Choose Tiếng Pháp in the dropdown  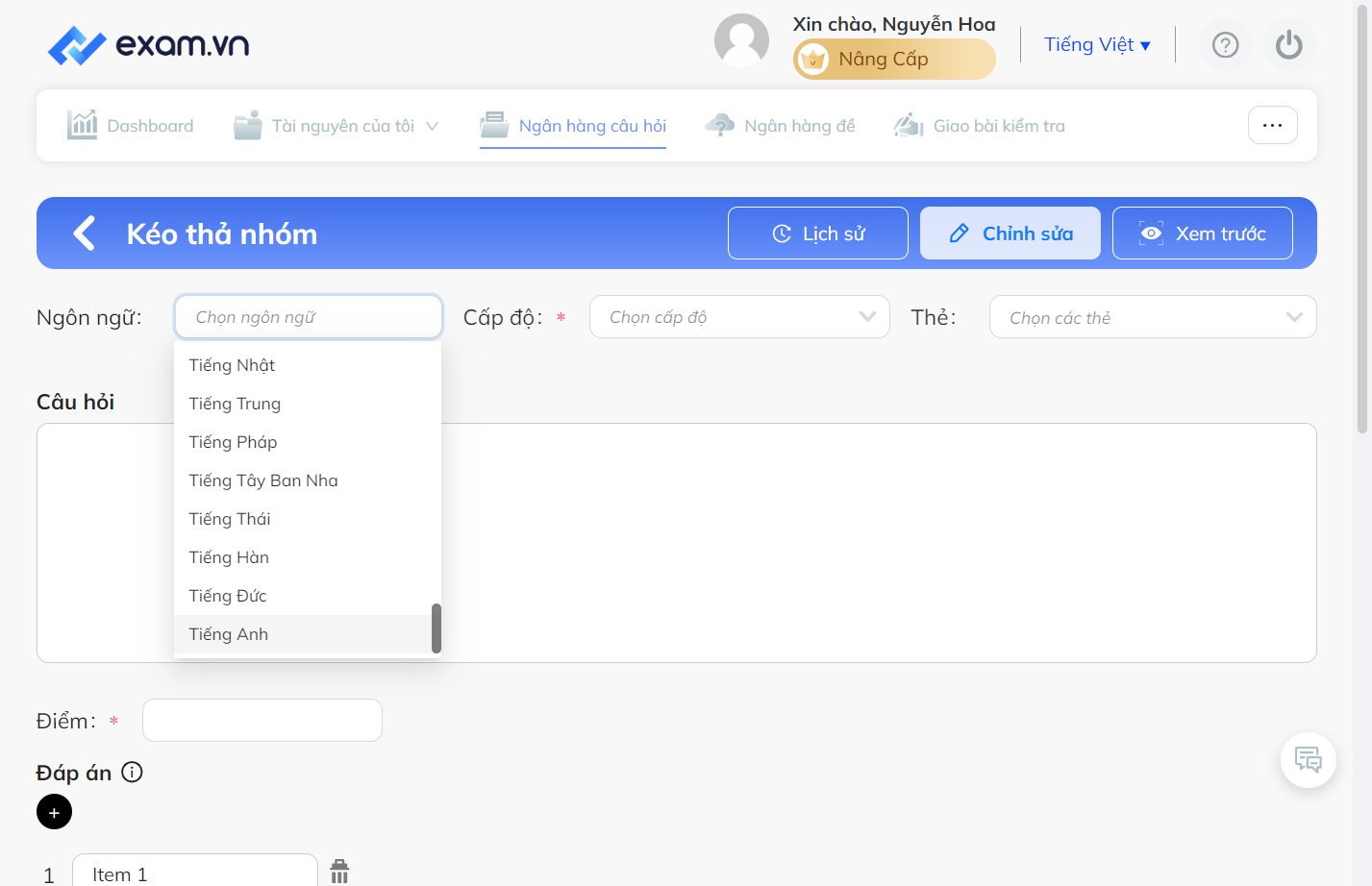[308, 442]
